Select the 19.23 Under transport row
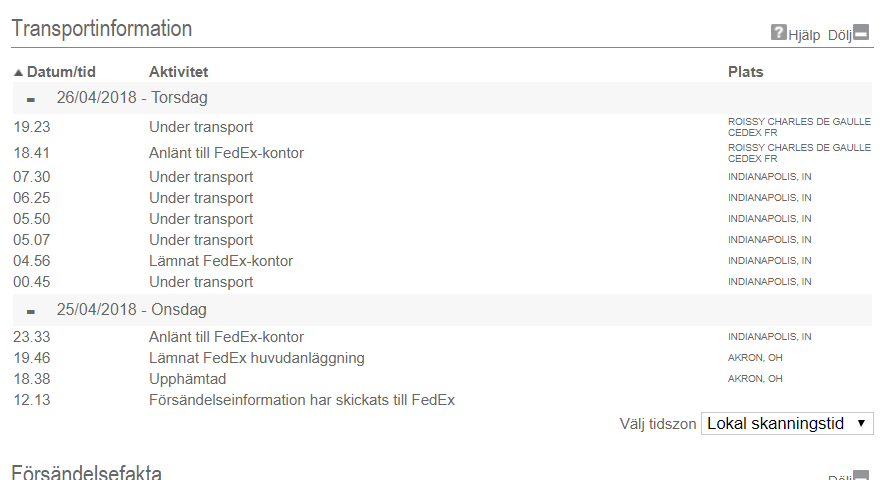 442,127
